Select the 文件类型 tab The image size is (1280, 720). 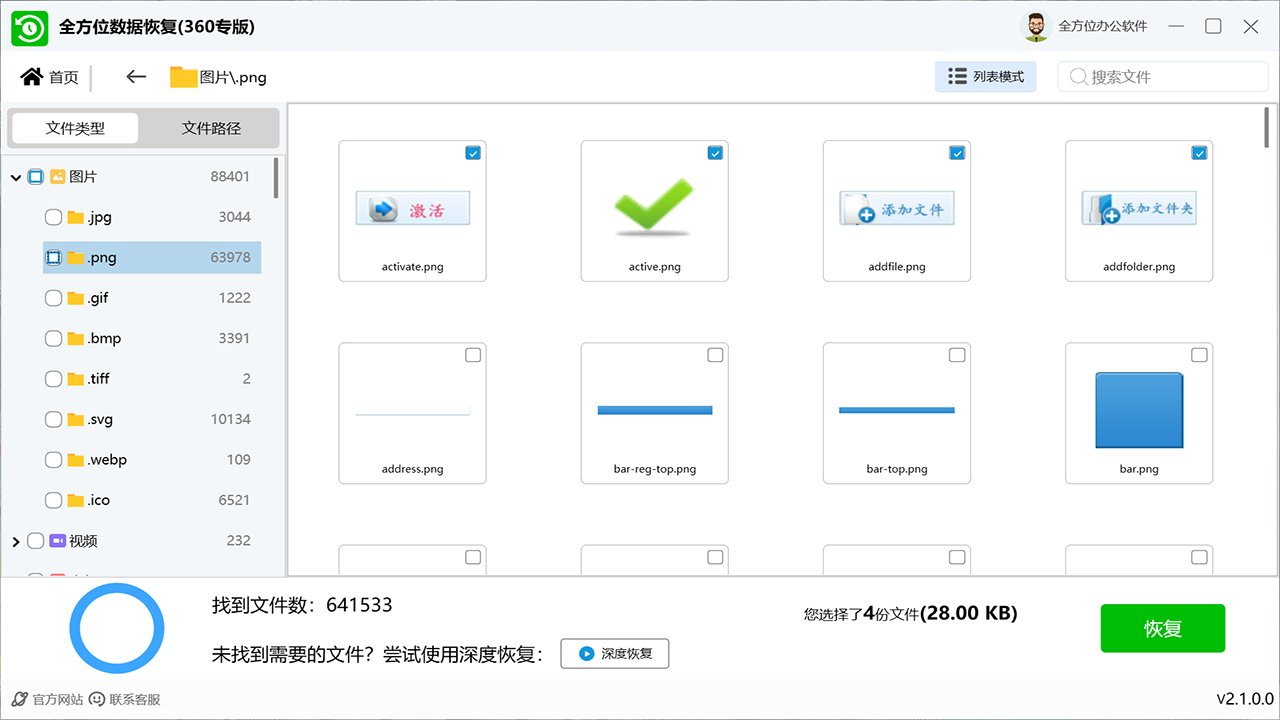click(75, 128)
